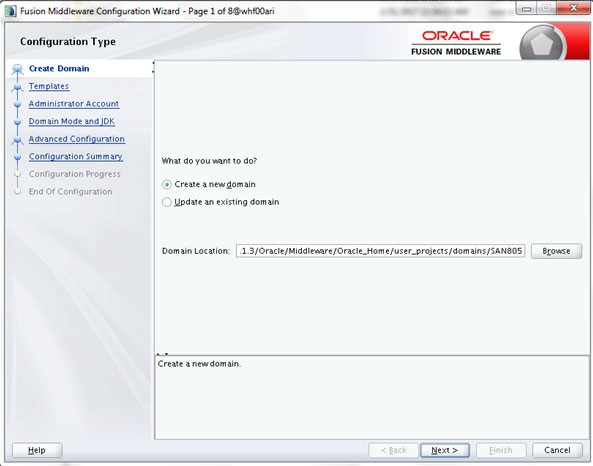Image resolution: width=593 pixels, height=466 pixels.
Task: Click the wizard application icon in title bar
Action: [10, 11]
